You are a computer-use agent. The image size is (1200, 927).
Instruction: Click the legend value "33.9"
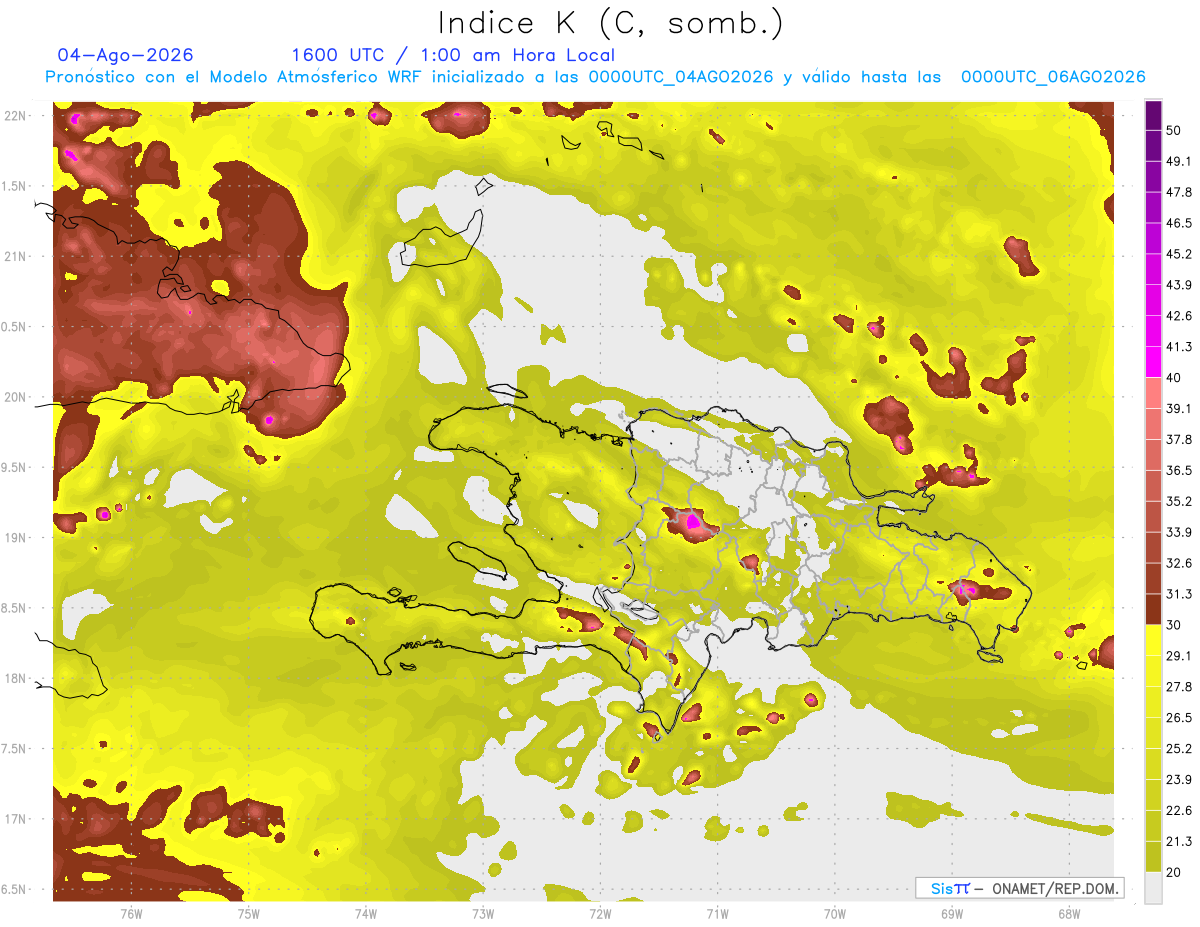1178,532
